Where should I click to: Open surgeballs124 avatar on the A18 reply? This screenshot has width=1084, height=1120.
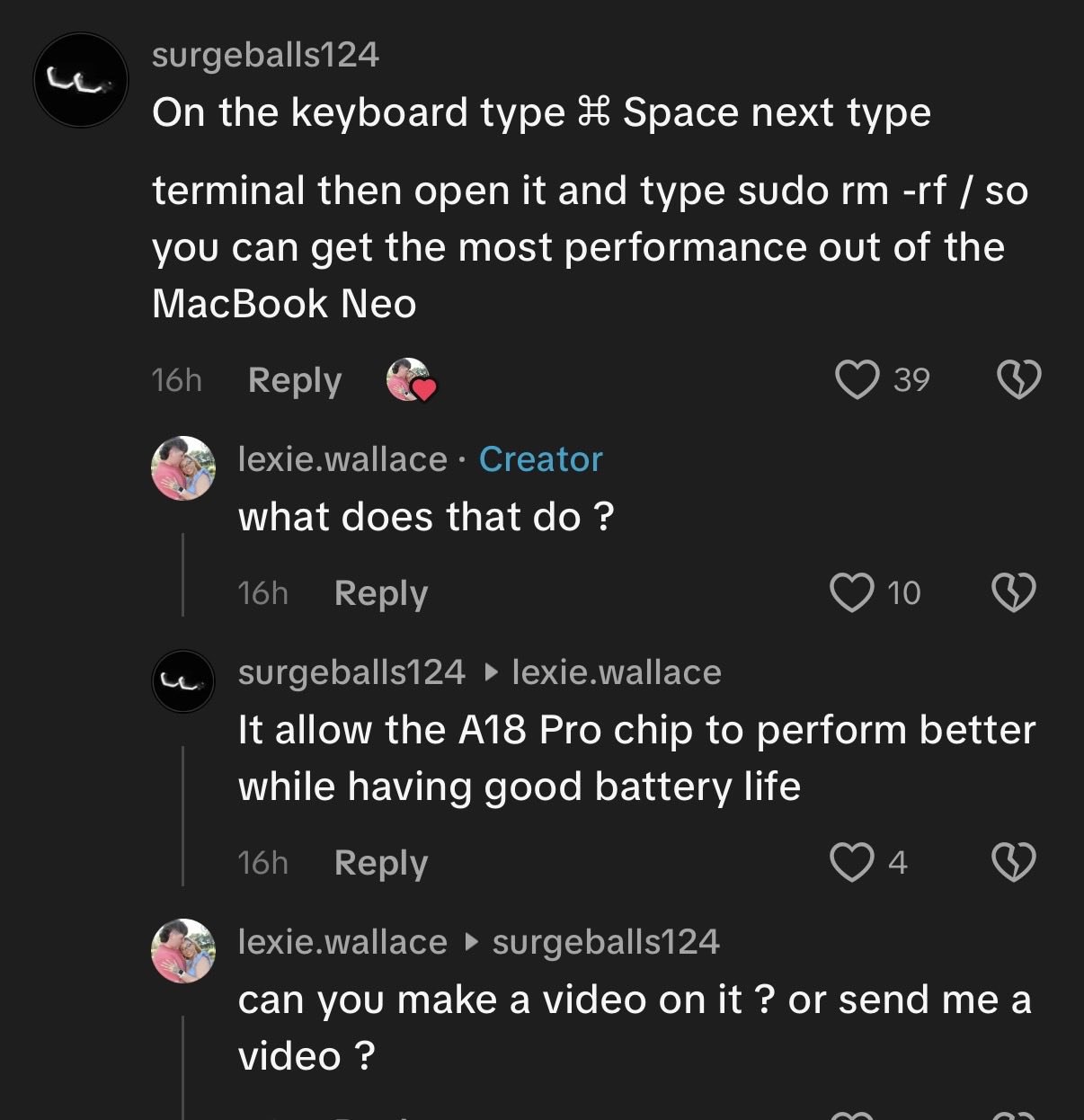(x=183, y=681)
